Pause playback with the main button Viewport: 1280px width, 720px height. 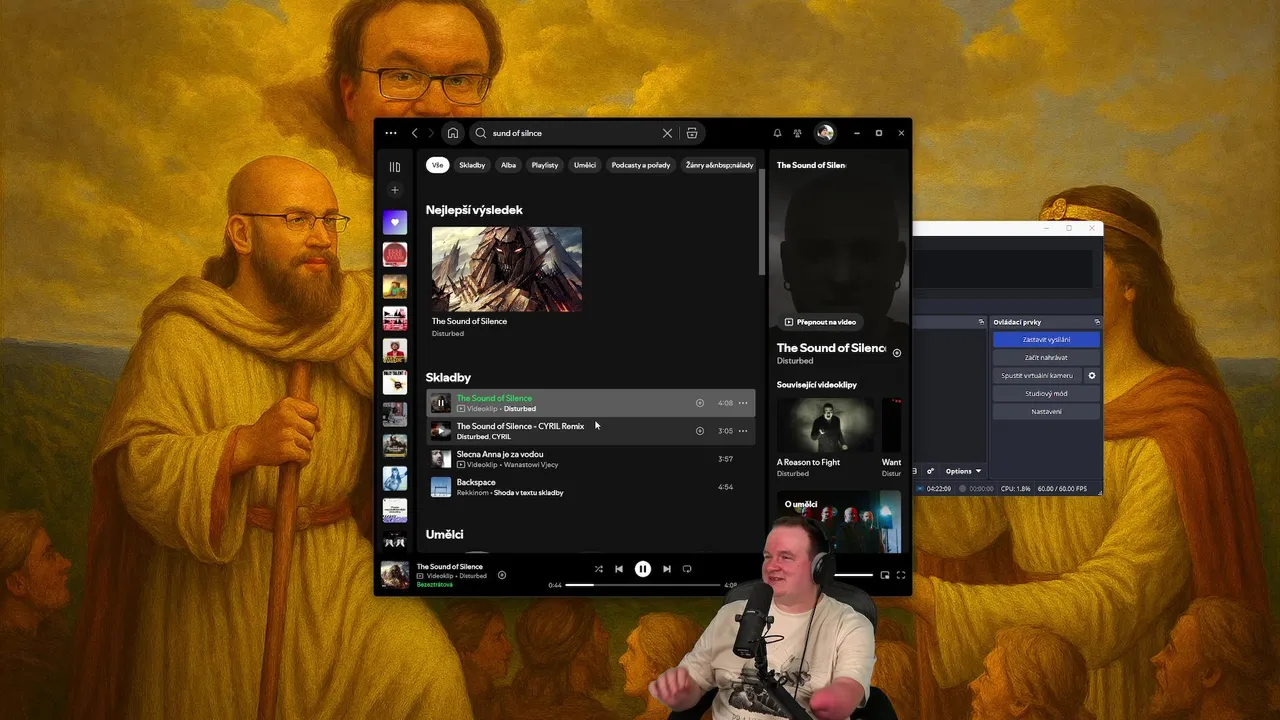tap(643, 569)
